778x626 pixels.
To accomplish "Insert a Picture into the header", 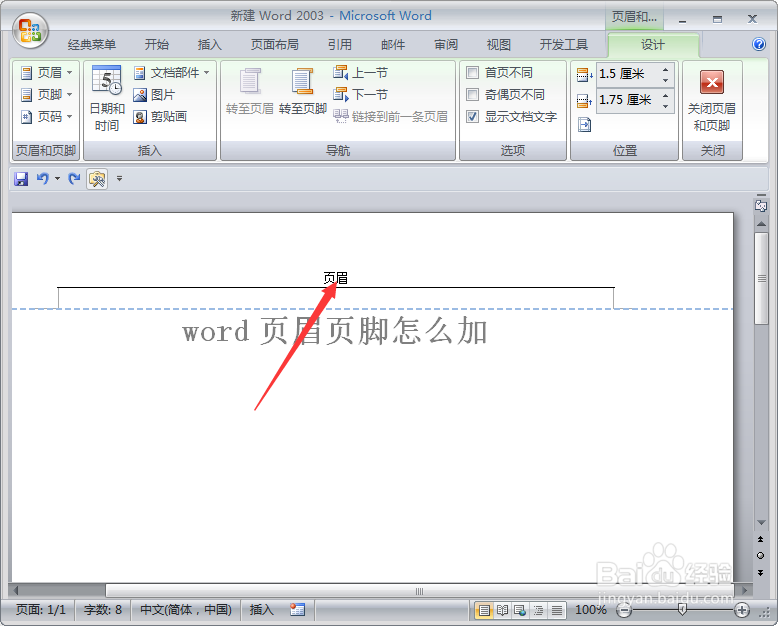I will point(154,94).
